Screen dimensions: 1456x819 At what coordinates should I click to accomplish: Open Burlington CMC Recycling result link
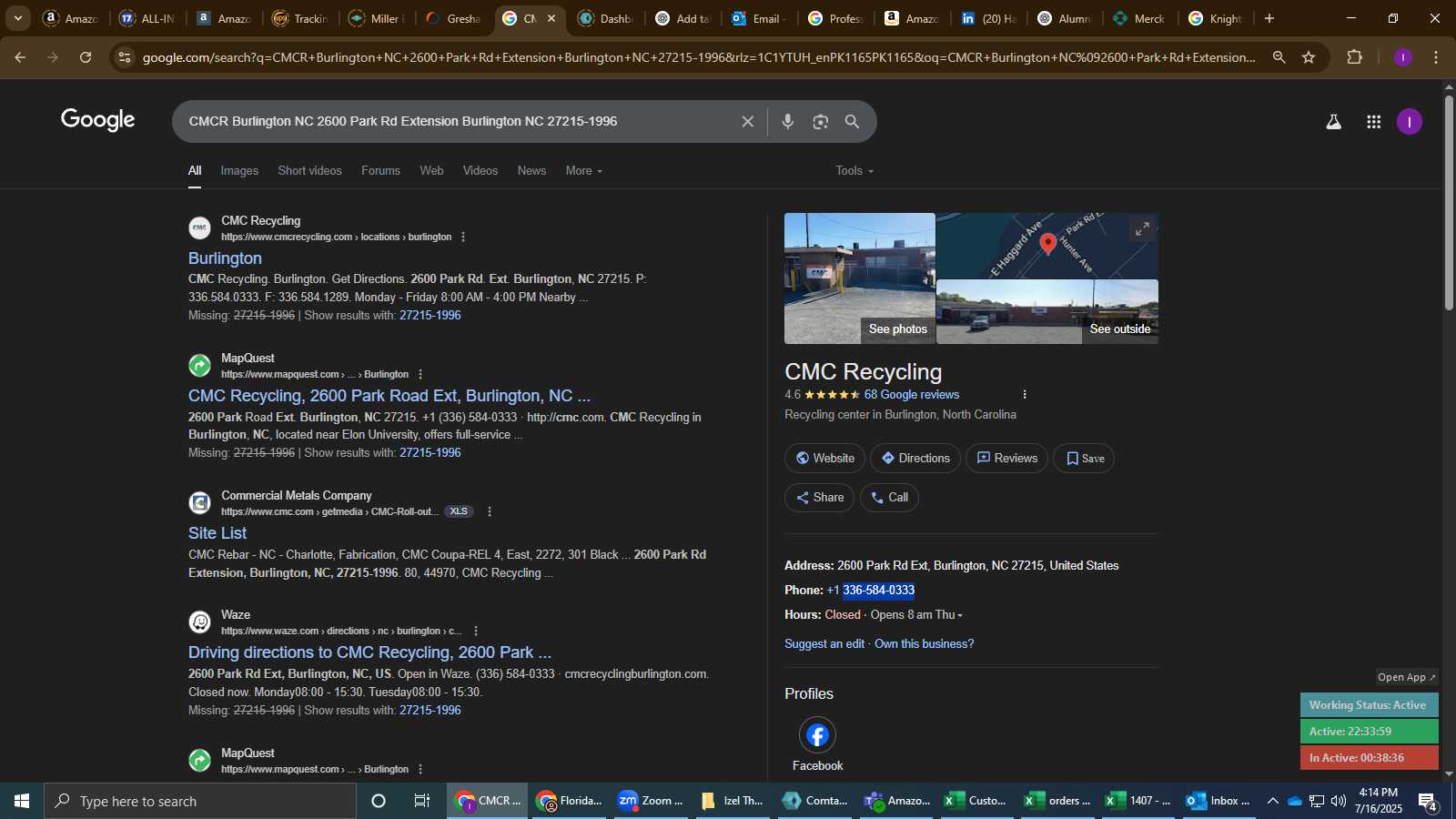tap(225, 258)
